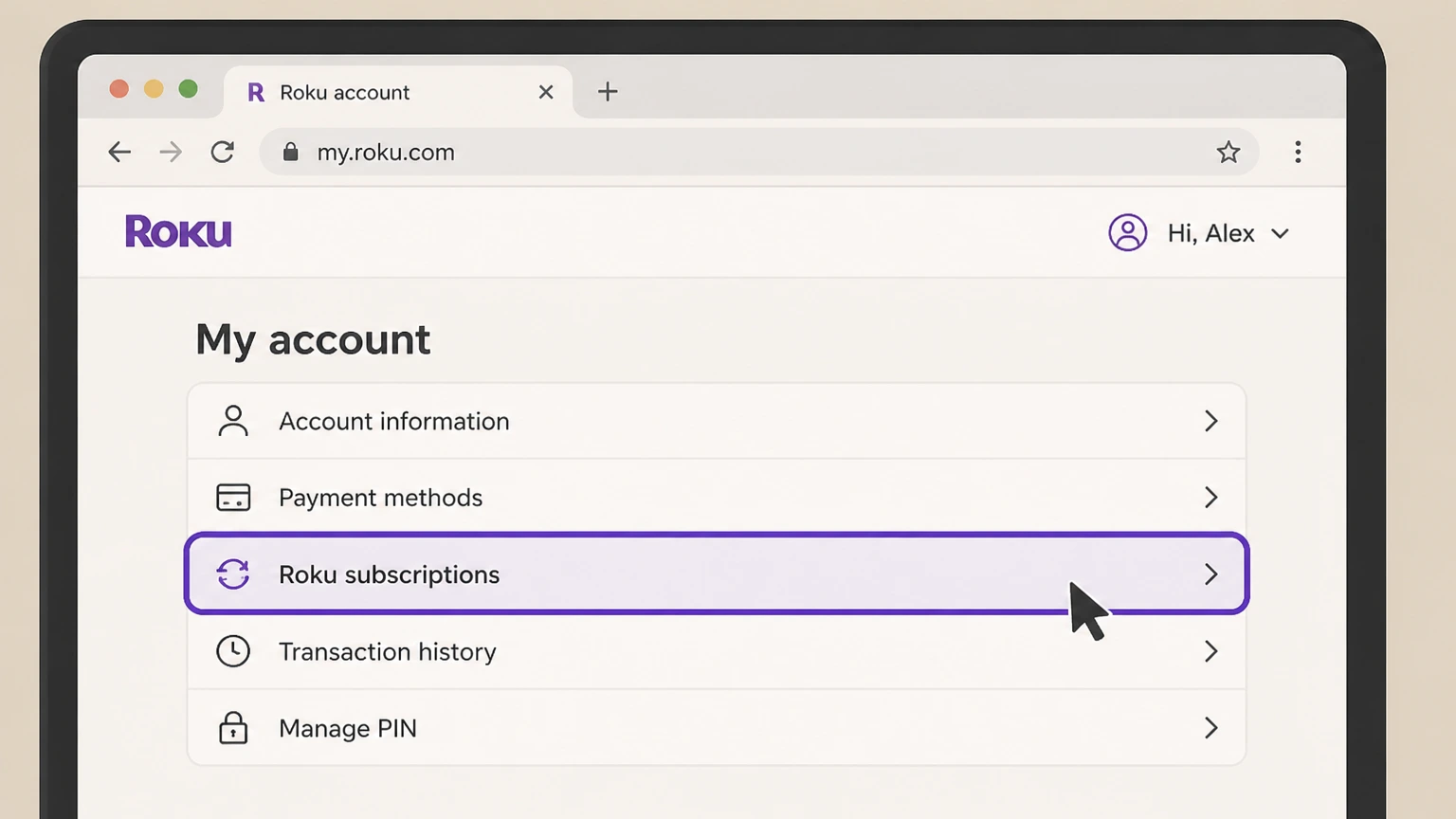Select the Roku account browser tab
The width and height of the screenshot is (1456, 819).
tap(398, 92)
